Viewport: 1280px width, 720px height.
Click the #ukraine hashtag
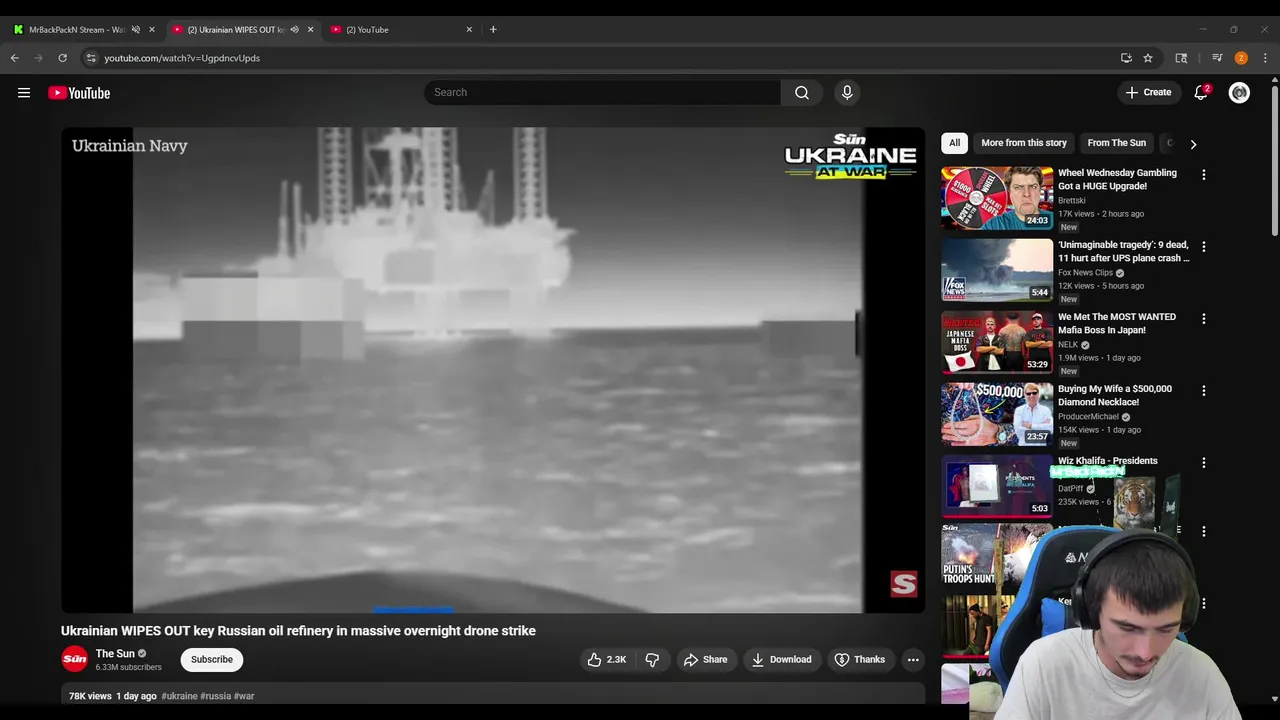pos(179,696)
